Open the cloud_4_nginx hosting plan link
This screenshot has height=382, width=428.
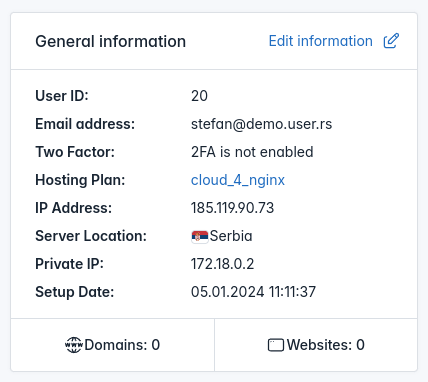[x=238, y=180]
